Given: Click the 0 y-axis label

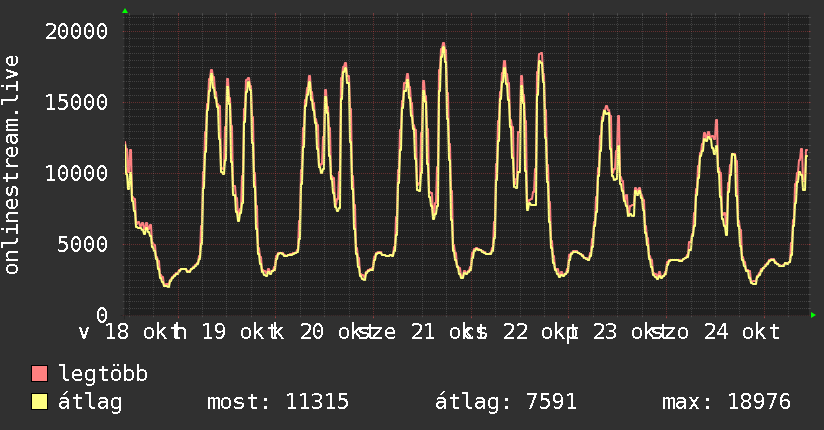Looking at the screenshot, I should (x=102, y=315).
